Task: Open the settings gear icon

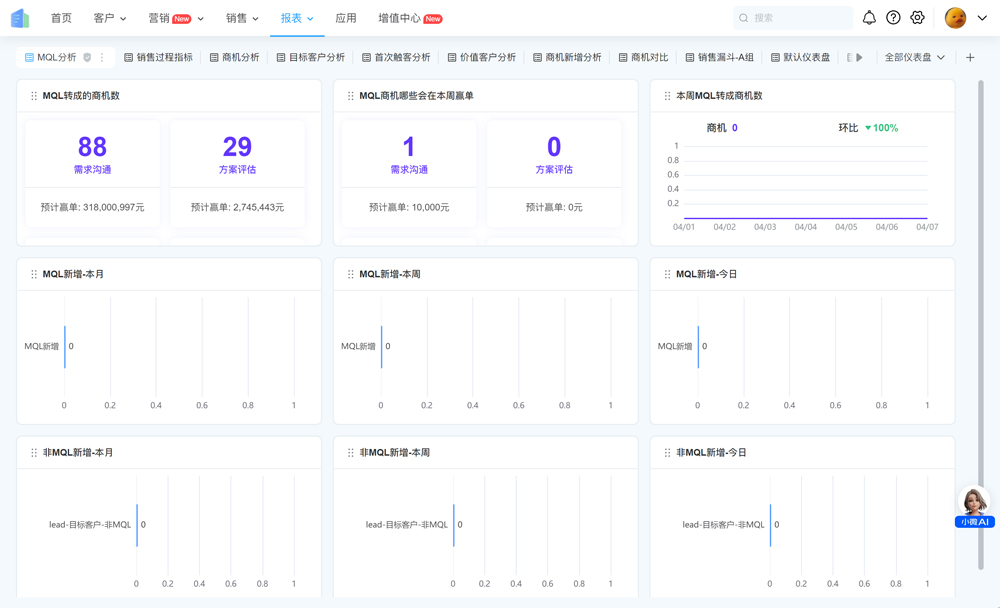Action: click(918, 17)
